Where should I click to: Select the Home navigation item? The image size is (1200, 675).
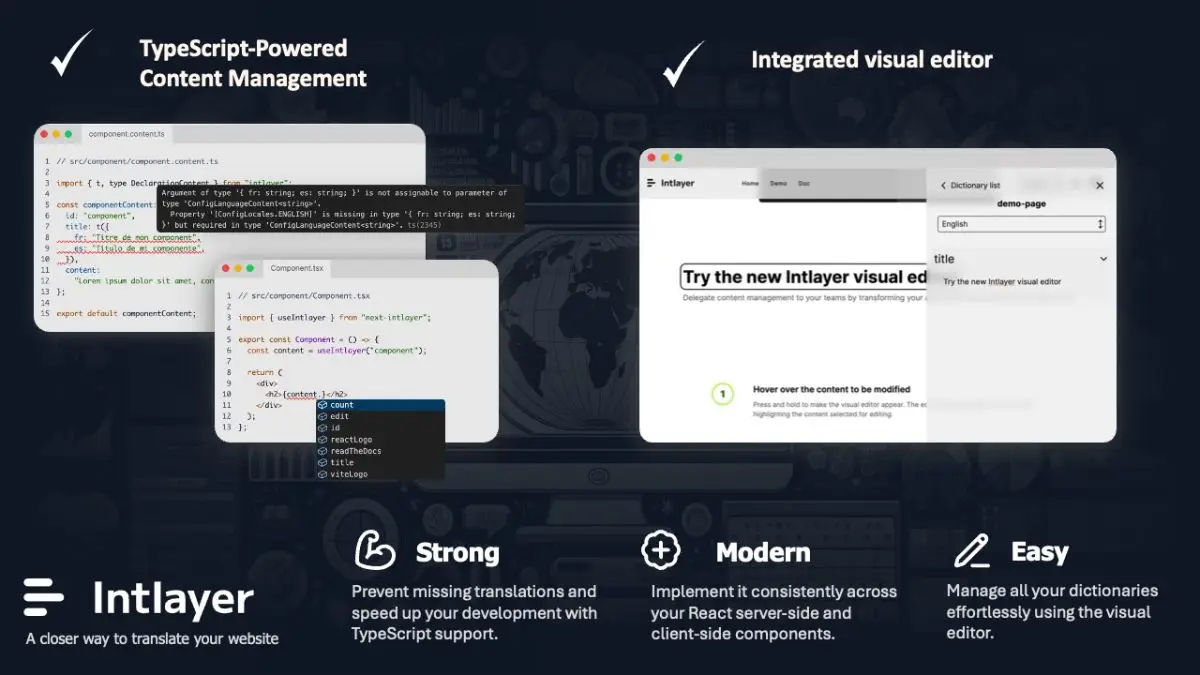click(750, 184)
